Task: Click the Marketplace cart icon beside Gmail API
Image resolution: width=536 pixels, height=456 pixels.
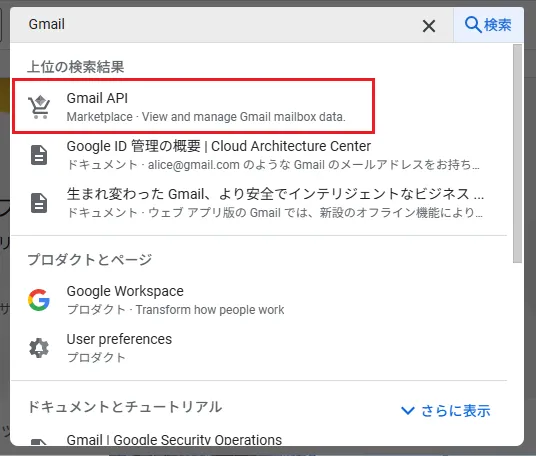Action: click(39, 107)
